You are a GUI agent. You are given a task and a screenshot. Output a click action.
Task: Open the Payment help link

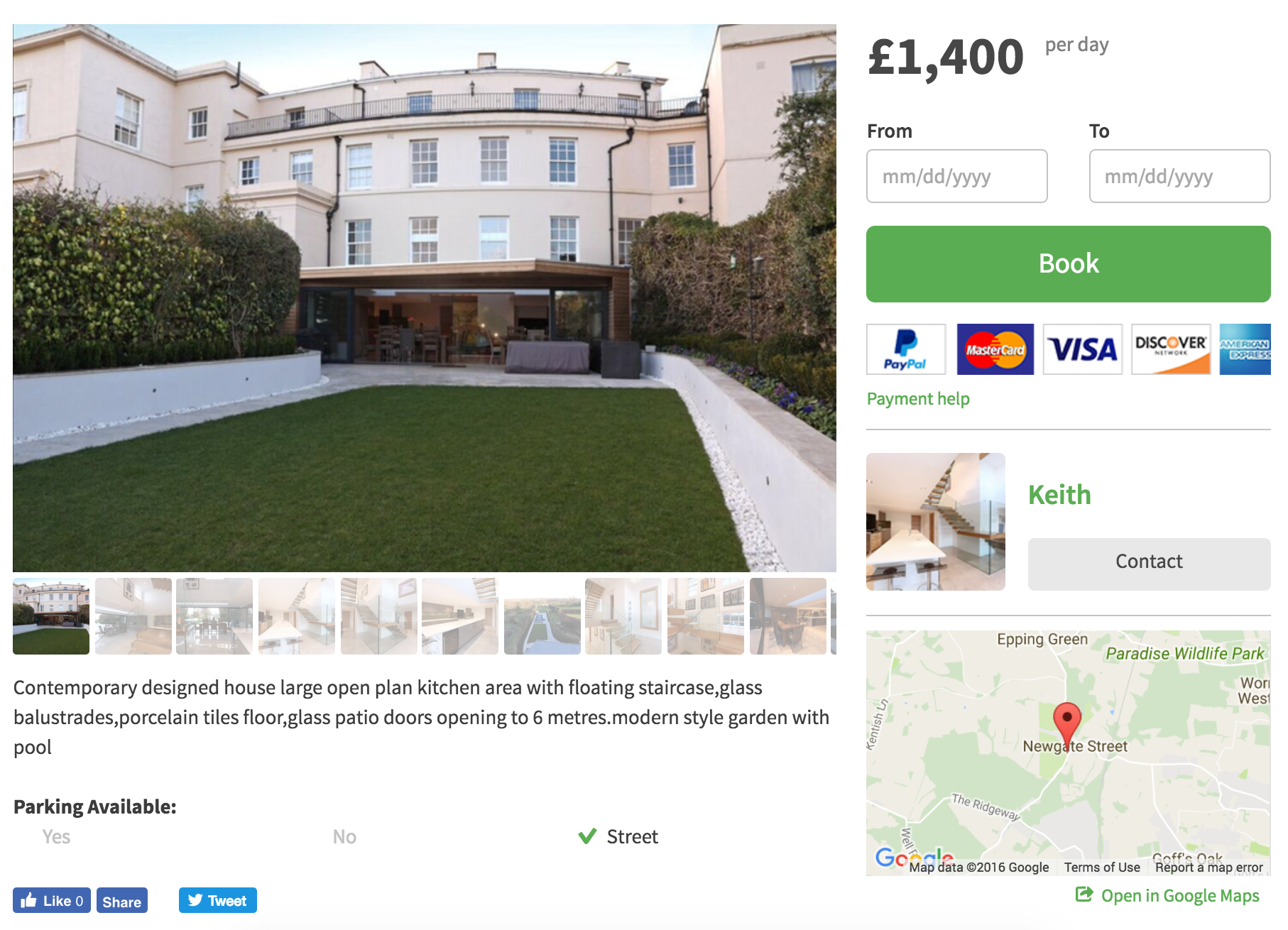point(918,399)
